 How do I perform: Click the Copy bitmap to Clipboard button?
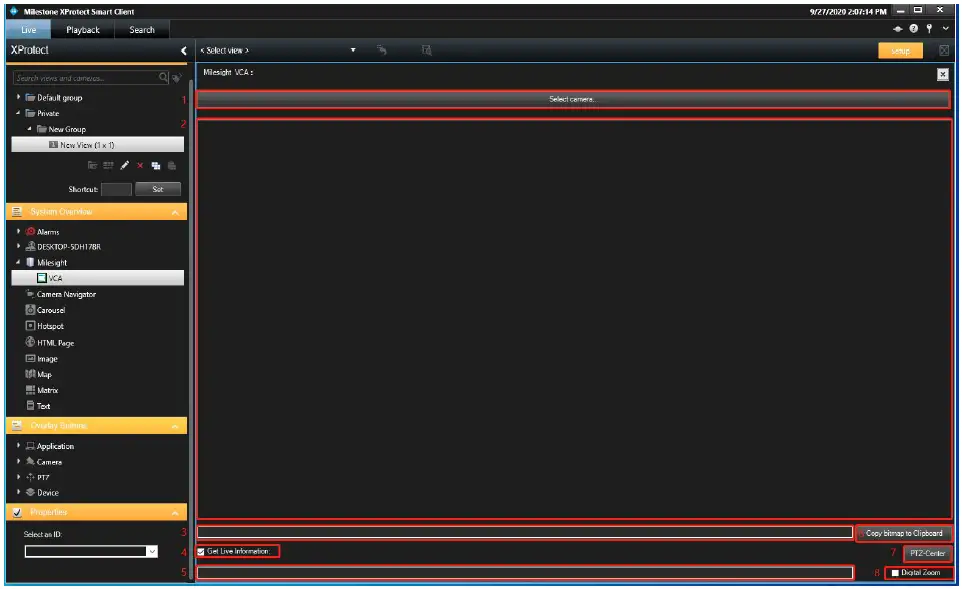click(x=903, y=533)
